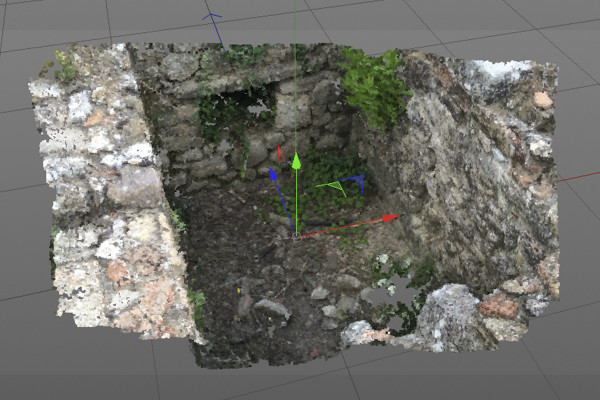Select the green Y-axis arrowhead of the gizmo
The width and height of the screenshot is (600, 400).
point(296,161)
